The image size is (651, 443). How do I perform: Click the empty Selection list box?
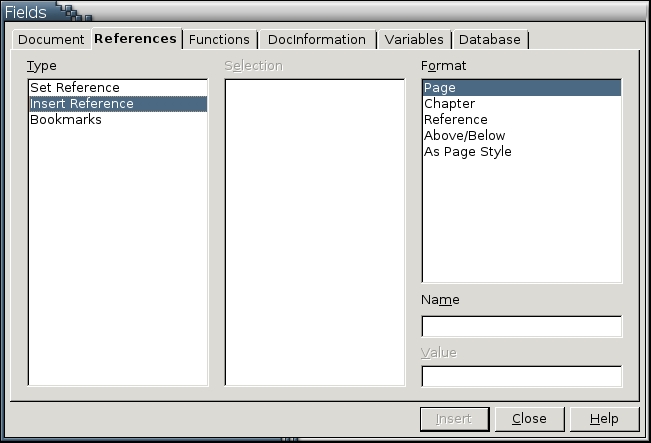click(314, 232)
